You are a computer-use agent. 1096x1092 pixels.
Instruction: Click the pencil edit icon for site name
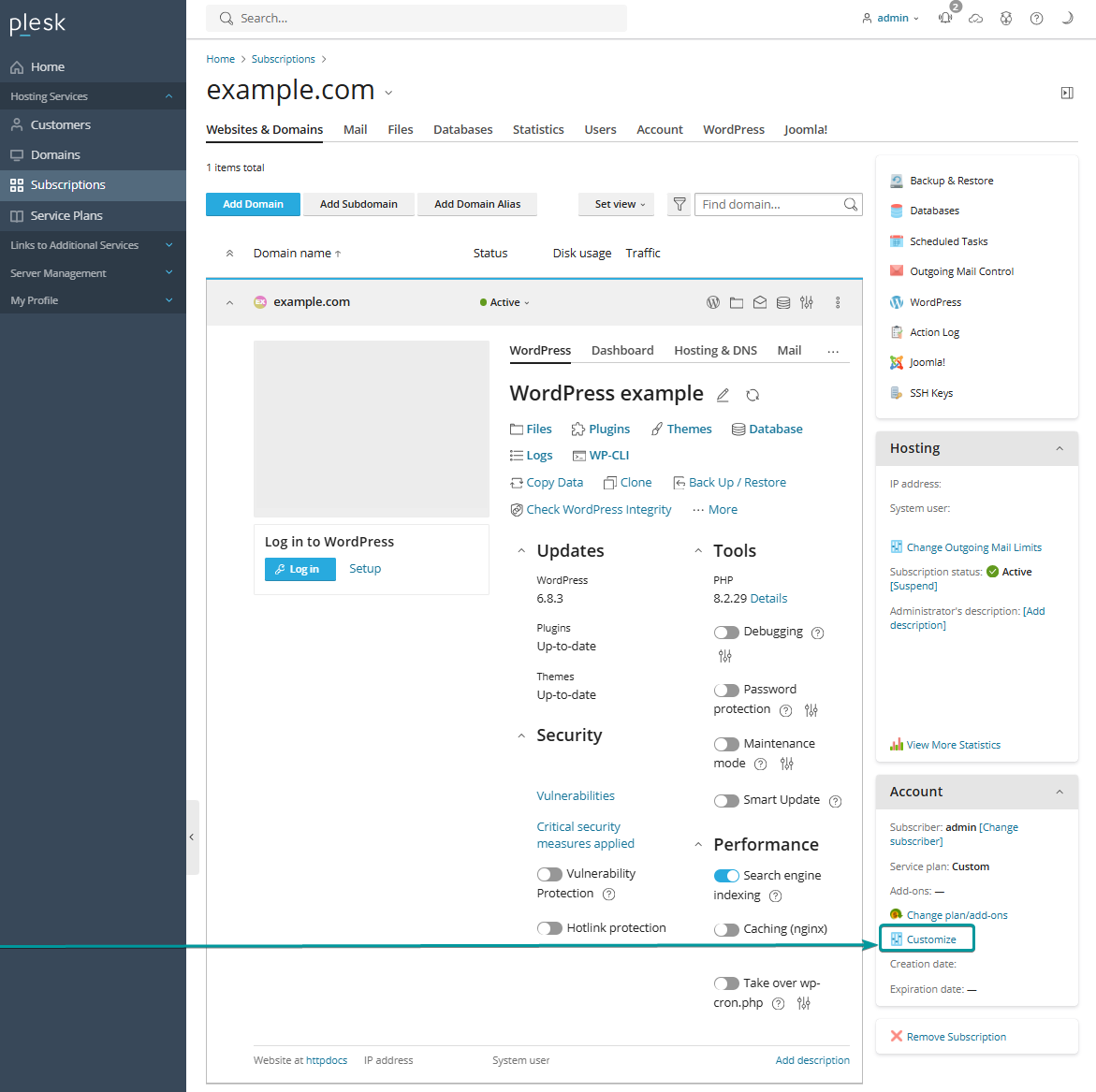tap(723, 395)
